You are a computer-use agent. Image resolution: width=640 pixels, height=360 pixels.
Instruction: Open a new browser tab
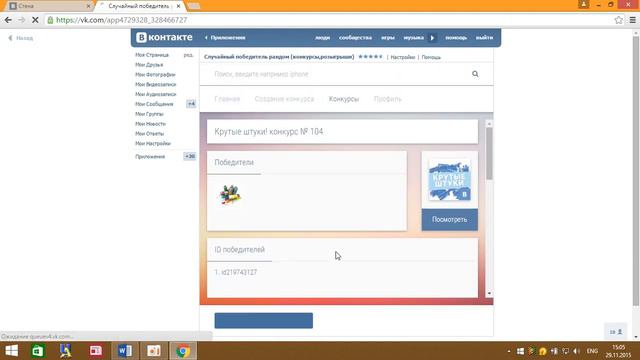193,6
